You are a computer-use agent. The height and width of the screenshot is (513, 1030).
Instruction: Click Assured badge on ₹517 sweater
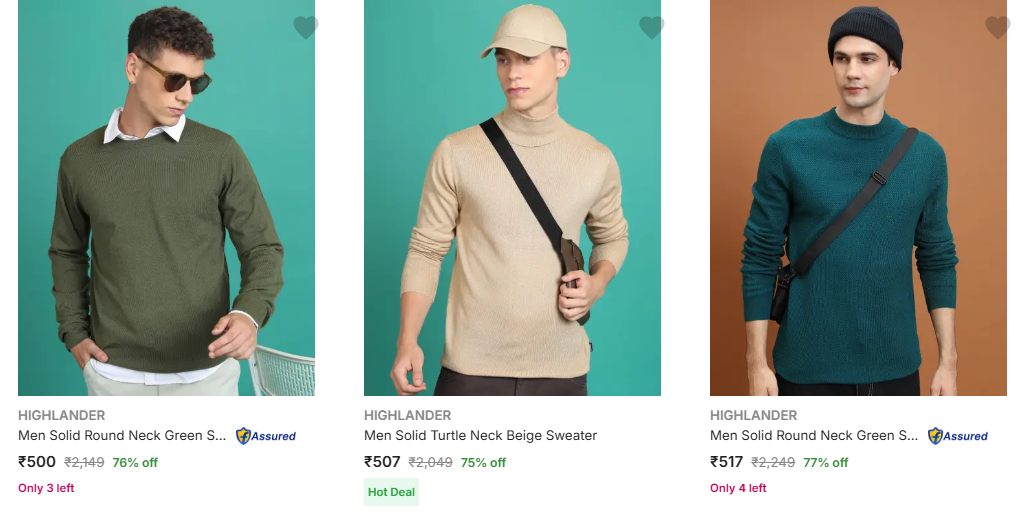coord(958,436)
